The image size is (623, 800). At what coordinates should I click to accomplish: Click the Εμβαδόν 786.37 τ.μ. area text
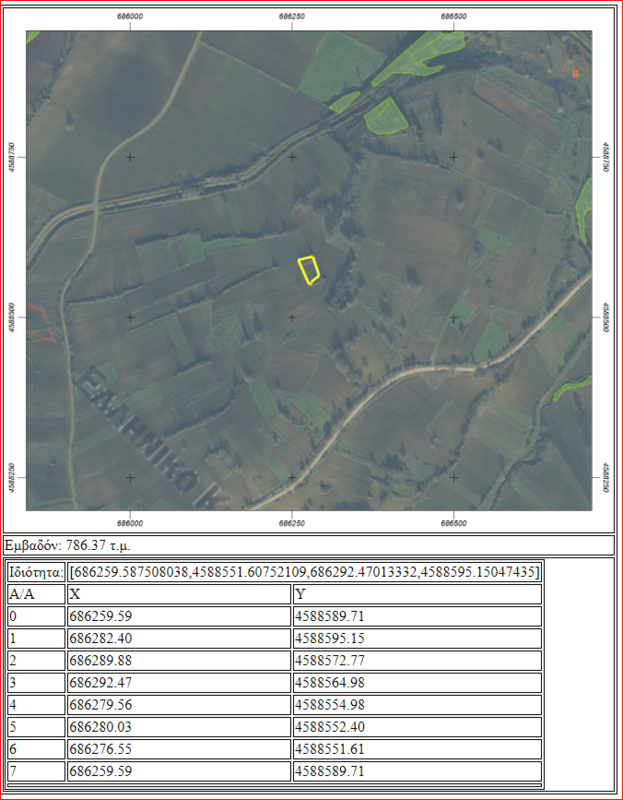(68, 546)
